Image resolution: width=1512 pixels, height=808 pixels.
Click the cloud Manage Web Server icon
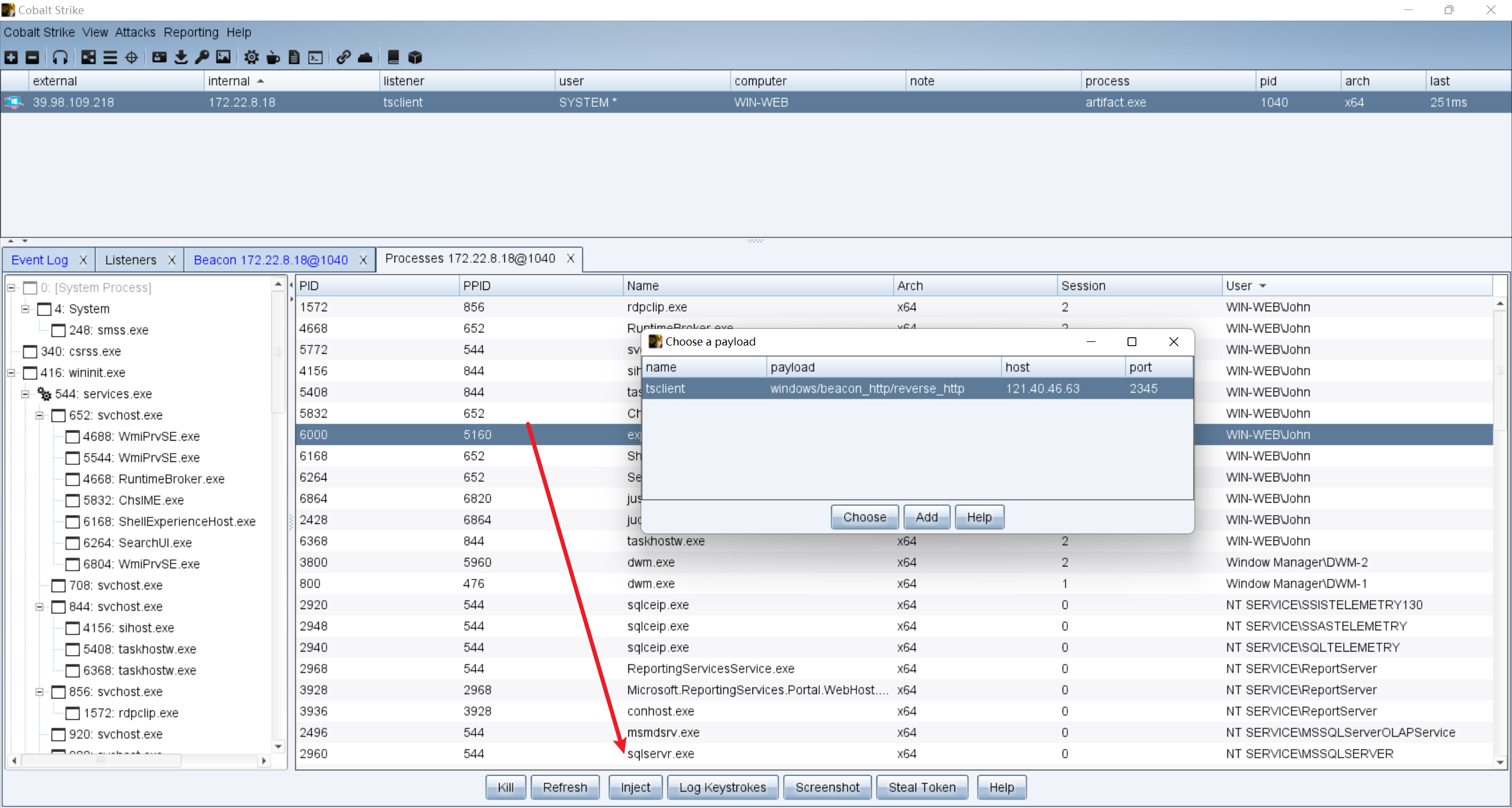(365, 57)
